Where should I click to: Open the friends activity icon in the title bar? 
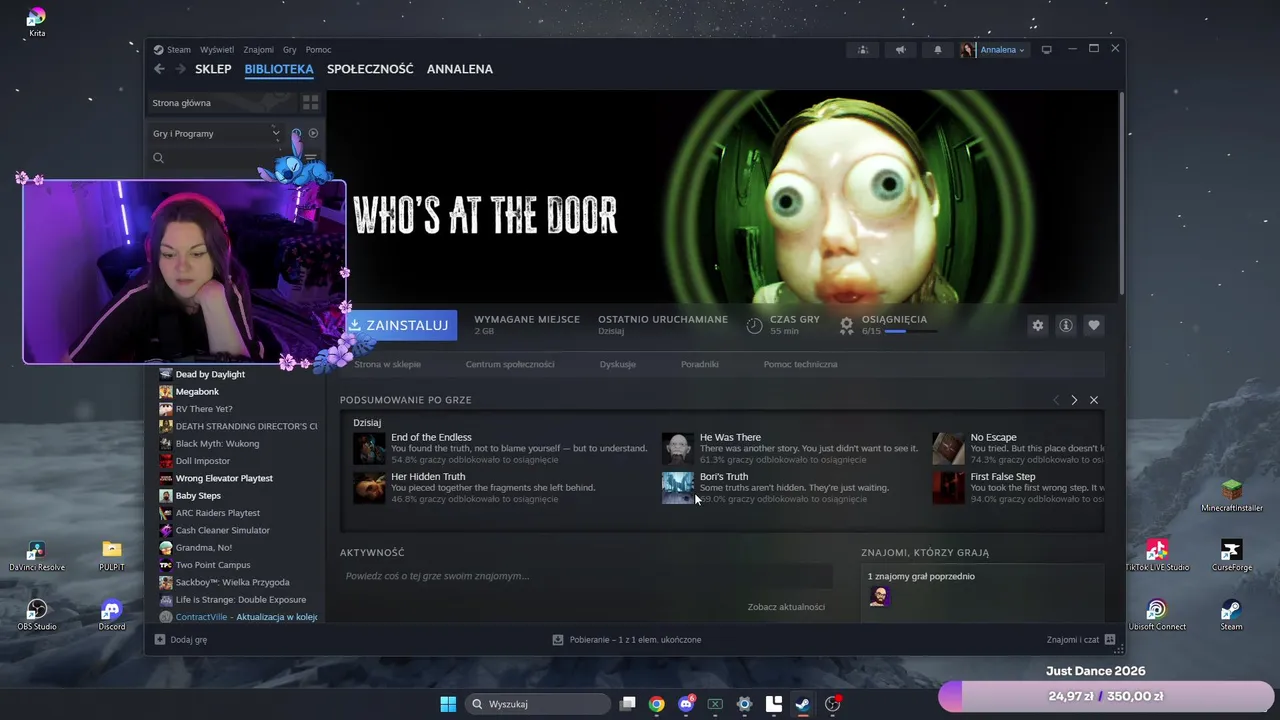pos(863,50)
